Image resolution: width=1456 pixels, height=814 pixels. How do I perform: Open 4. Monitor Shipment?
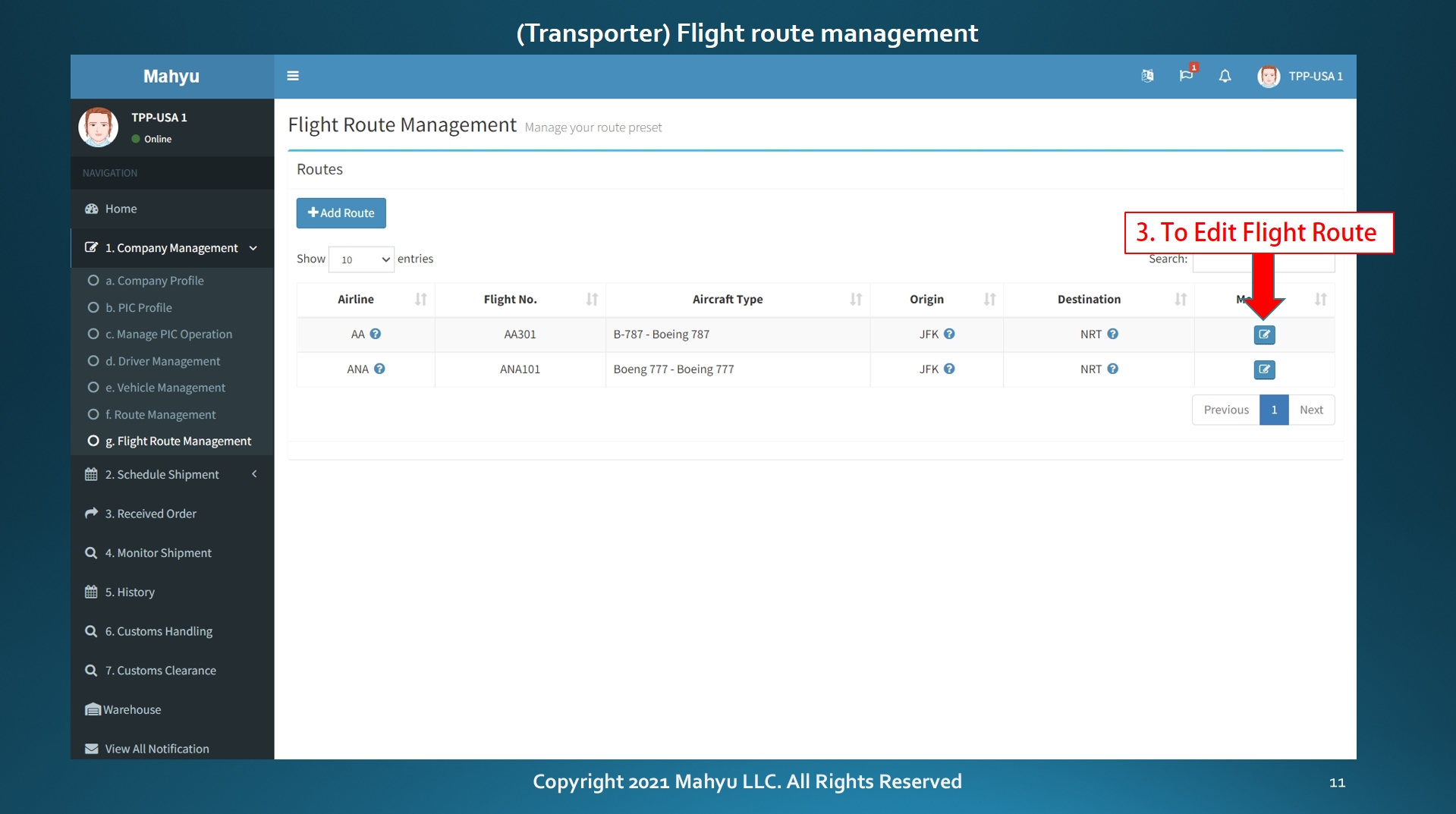[x=172, y=553]
